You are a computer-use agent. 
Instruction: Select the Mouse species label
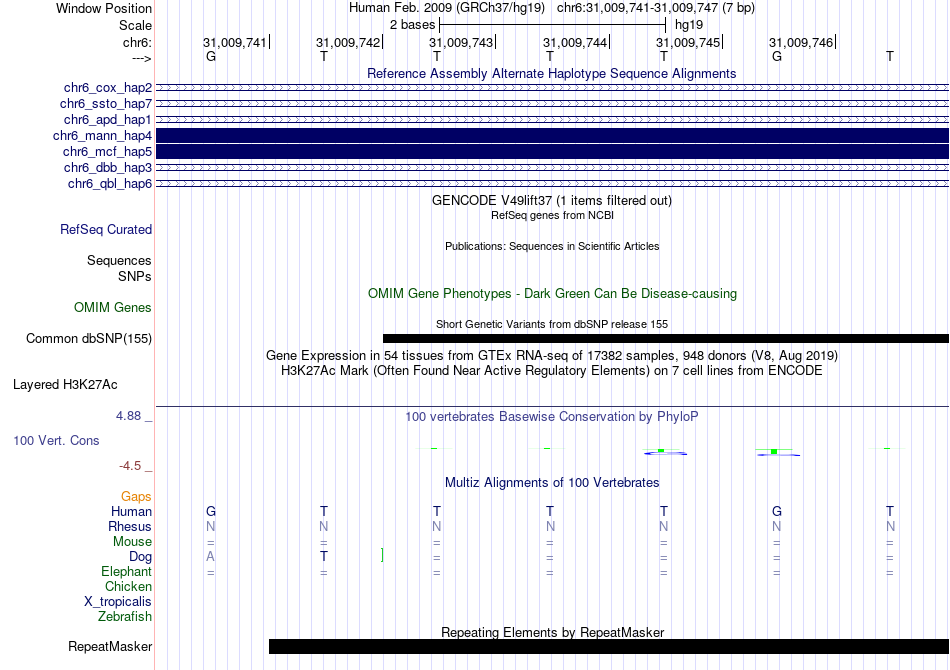(132, 542)
